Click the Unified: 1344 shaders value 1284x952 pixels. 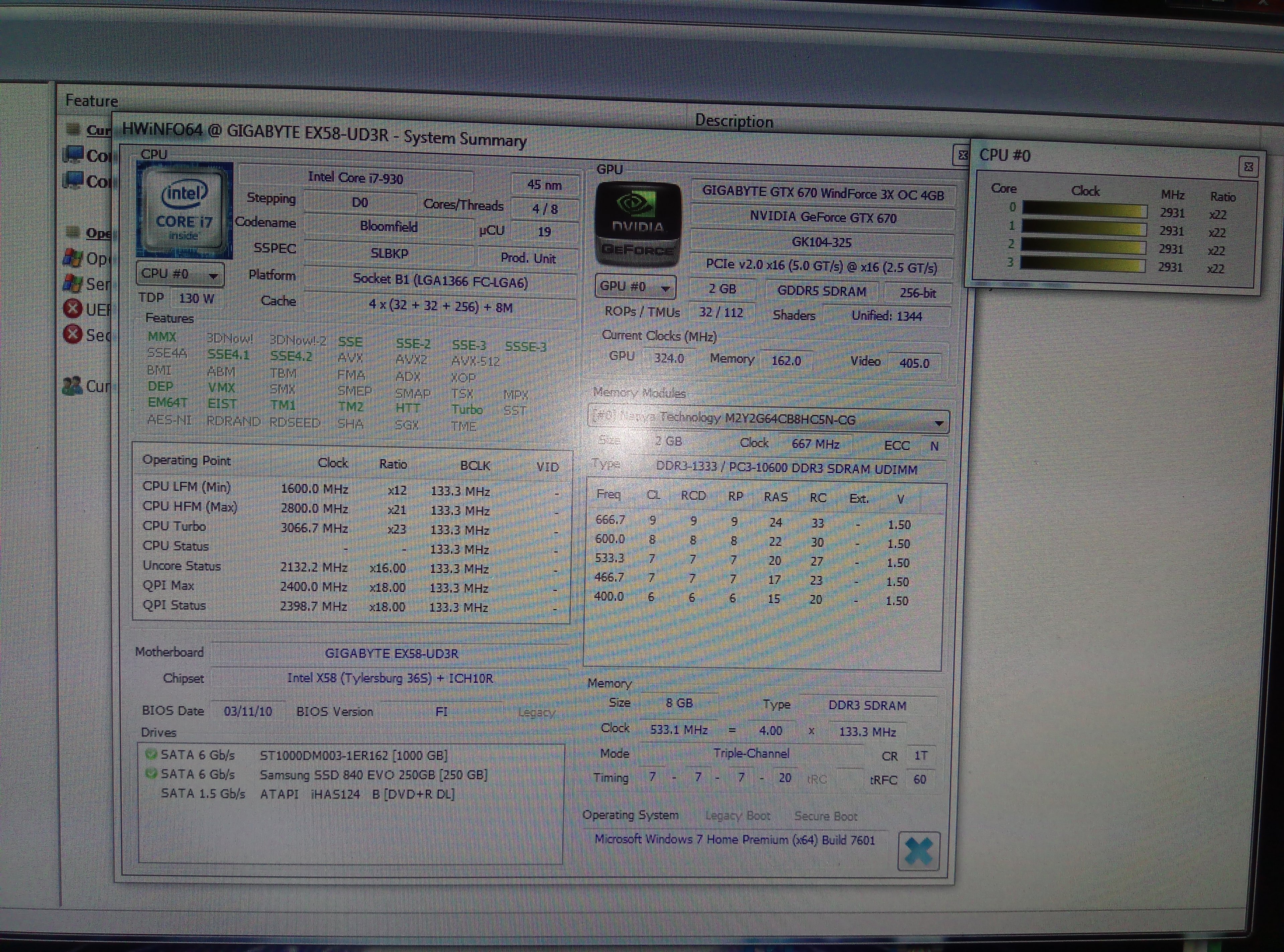[886, 316]
